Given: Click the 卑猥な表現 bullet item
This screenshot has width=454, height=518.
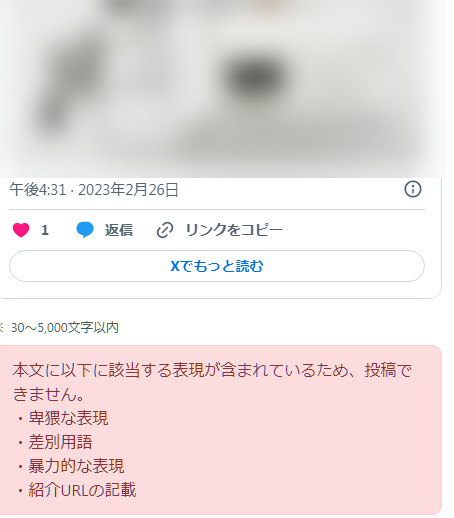Looking at the screenshot, I should (68, 418).
